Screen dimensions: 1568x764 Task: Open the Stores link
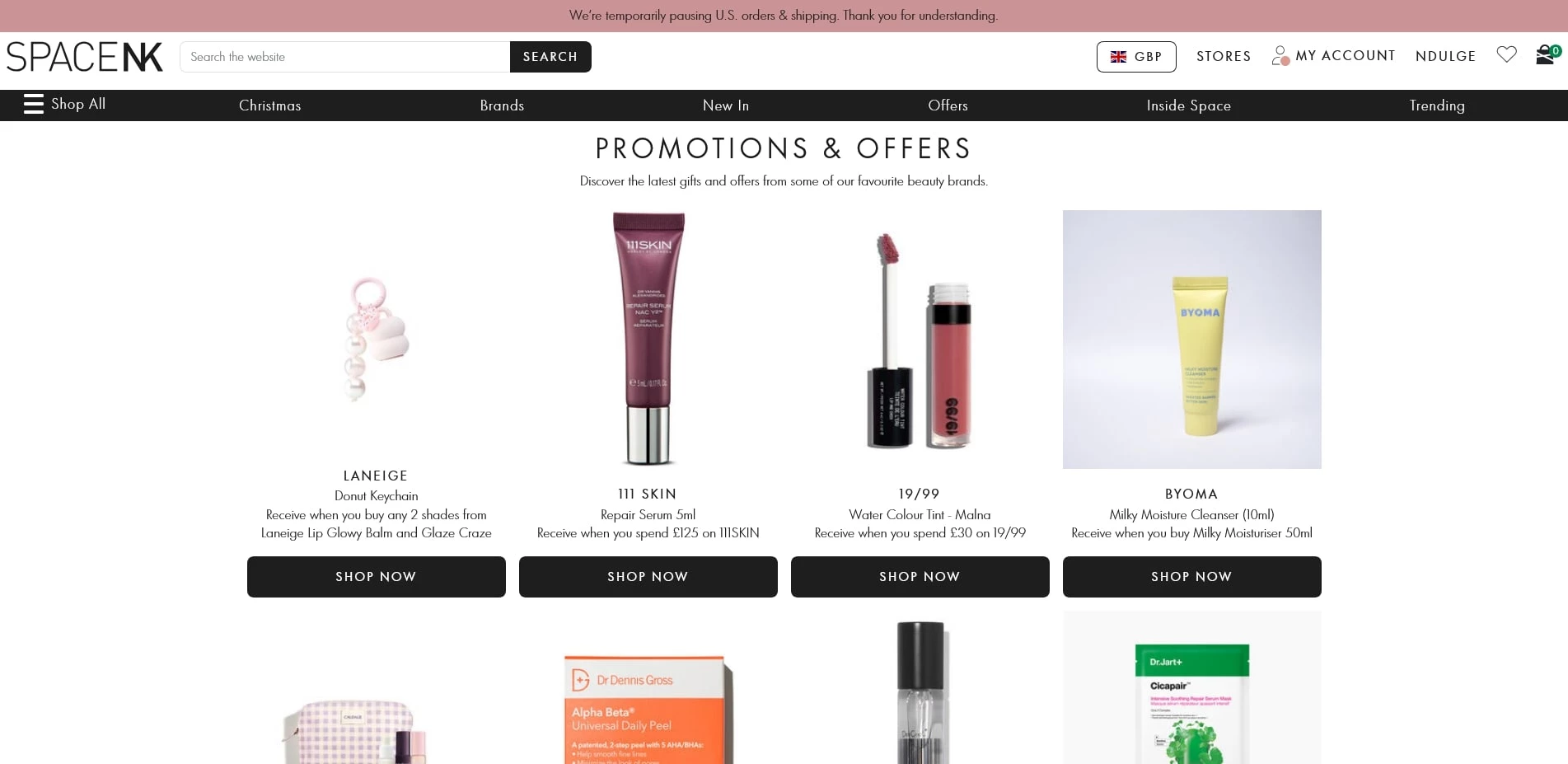click(1224, 56)
